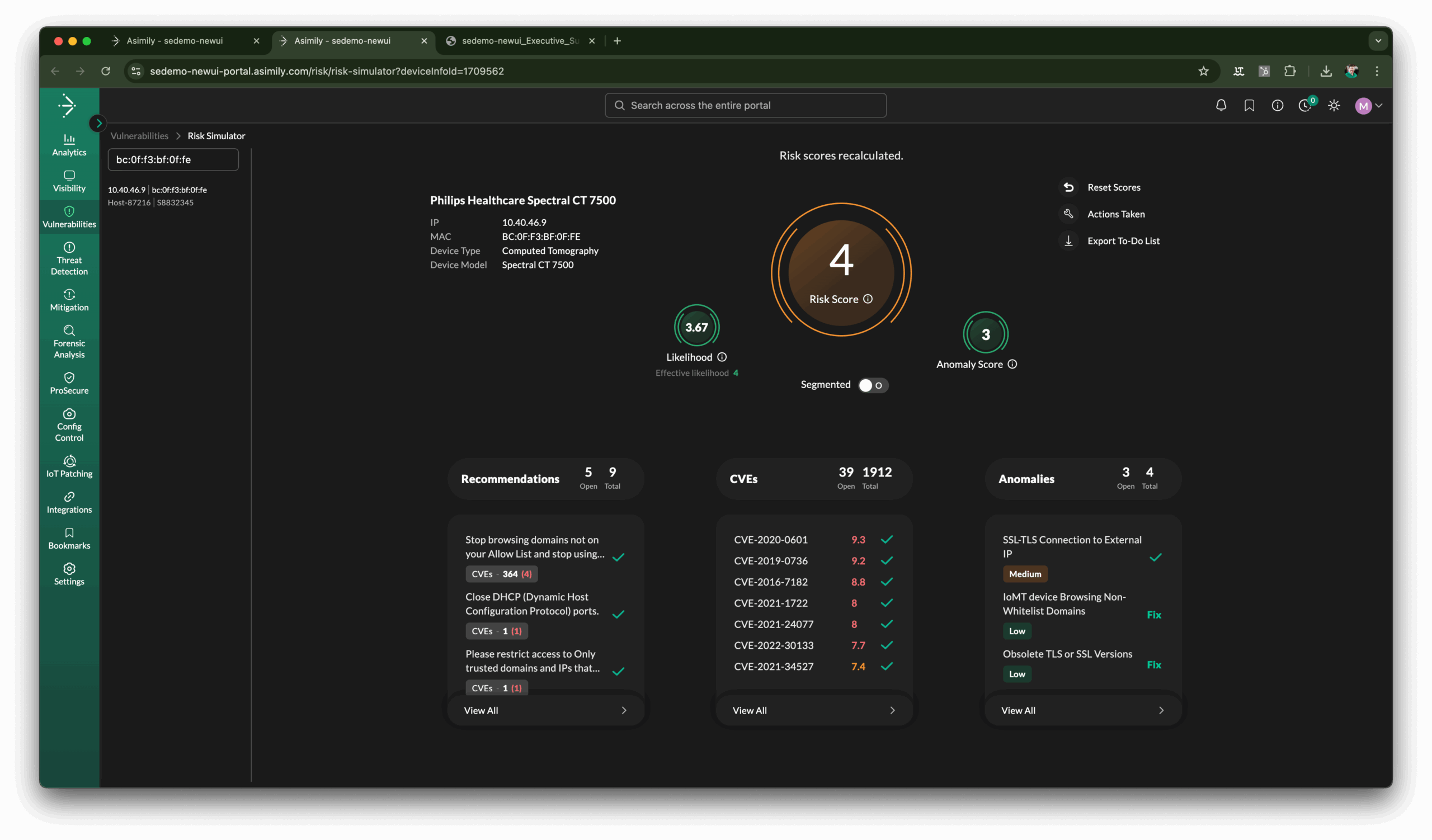Toggle the Segmented switch
The height and width of the screenshot is (840, 1432).
(873, 386)
